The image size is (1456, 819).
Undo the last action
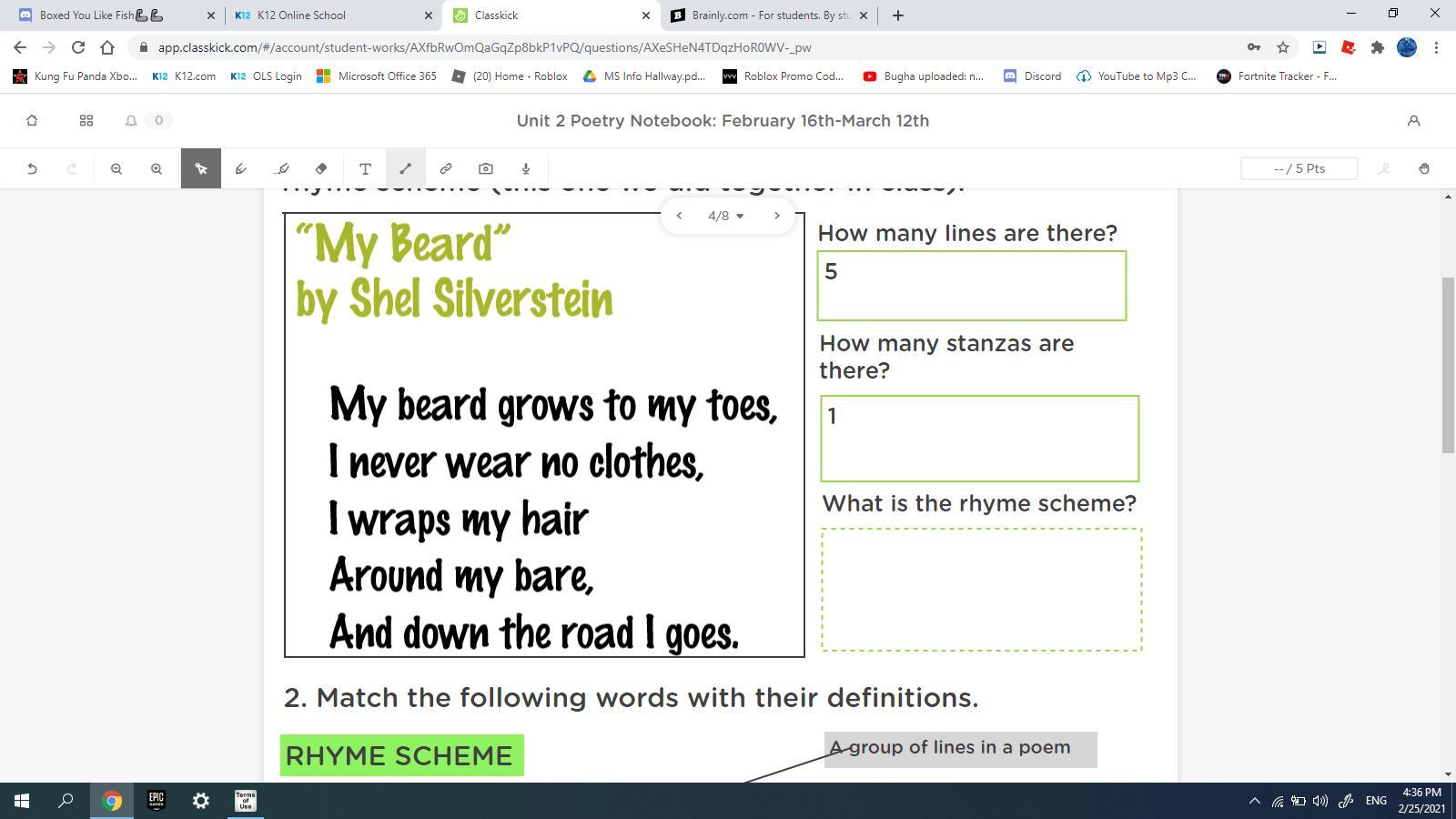[x=32, y=168]
